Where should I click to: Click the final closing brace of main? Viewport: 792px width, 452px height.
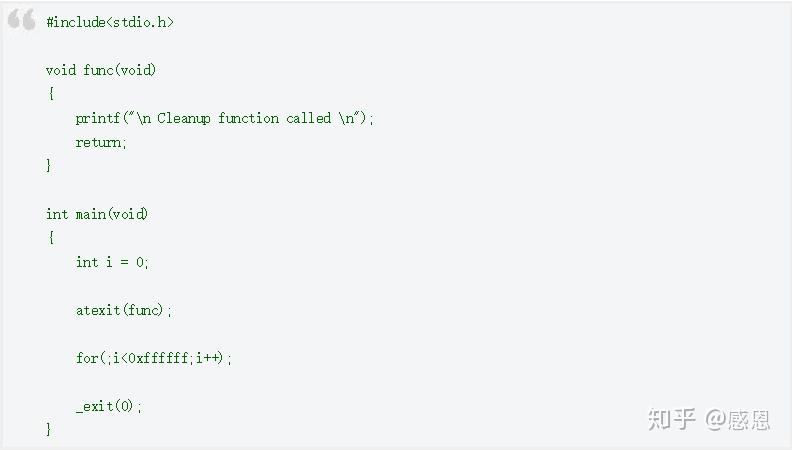50,429
